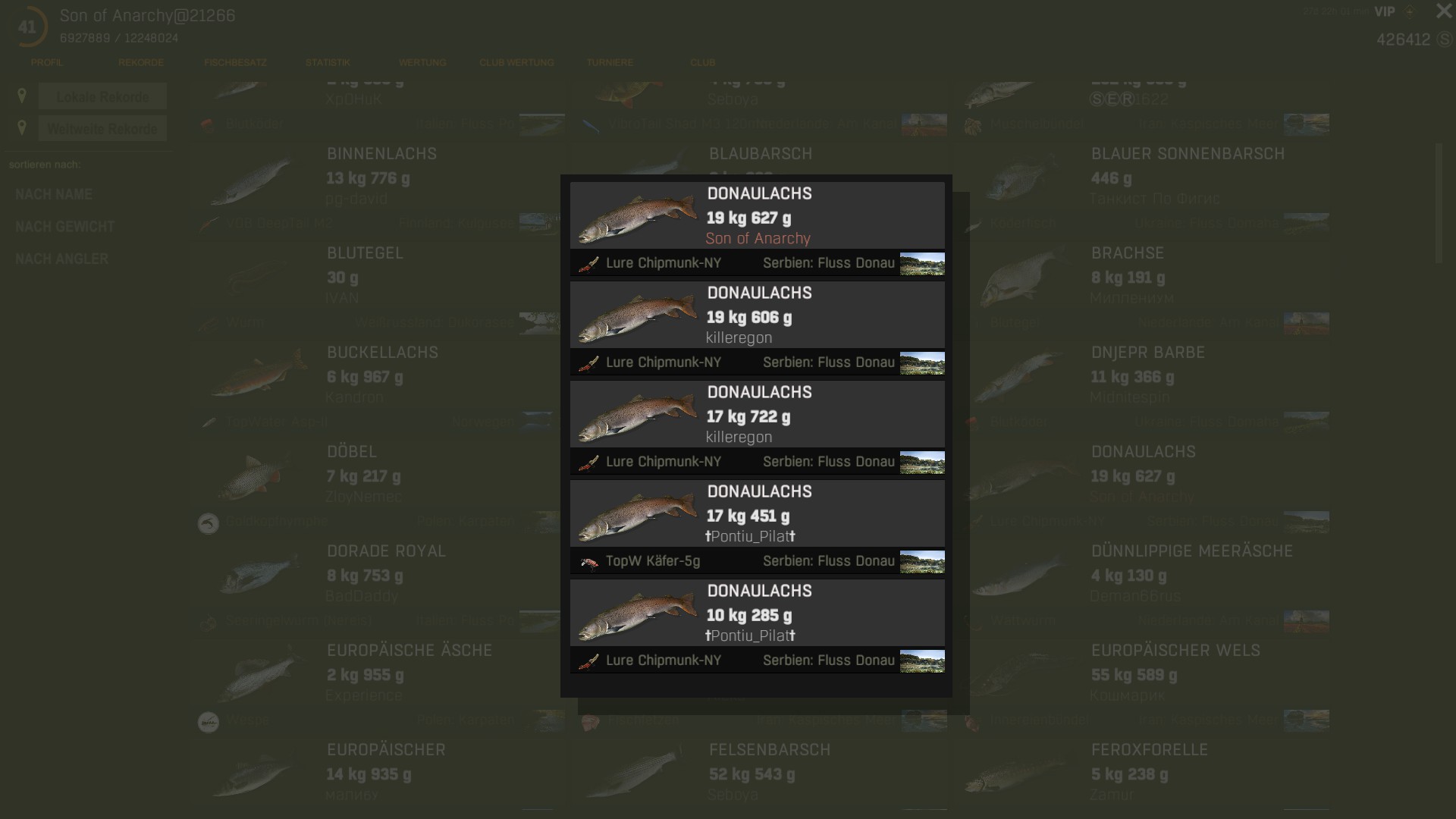Screen dimensions: 1456x819
Task: Click the level 41 badge icon
Action: coord(28,27)
